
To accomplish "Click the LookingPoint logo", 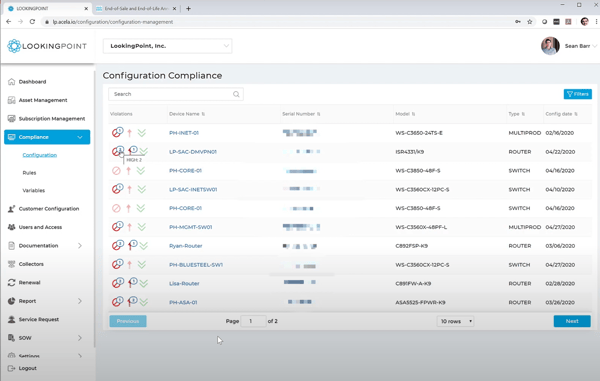I will pos(47,46).
